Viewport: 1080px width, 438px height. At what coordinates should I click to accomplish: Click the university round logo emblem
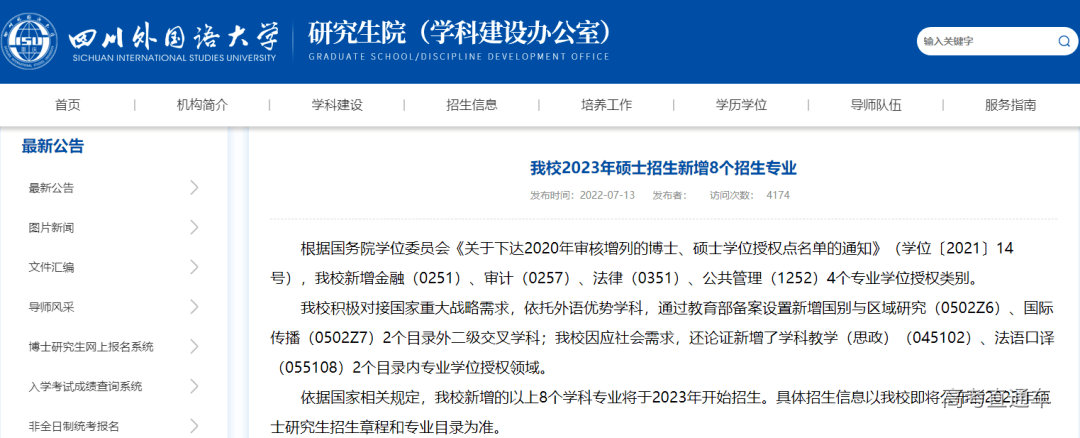tap(30, 40)
